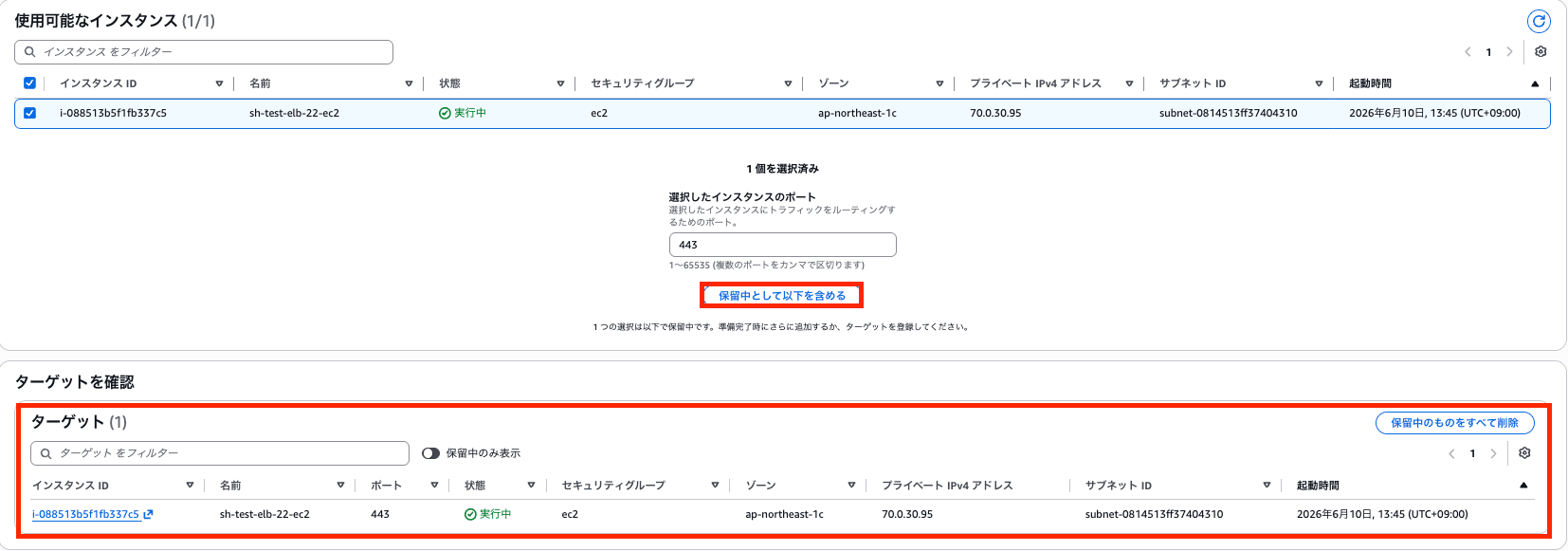Viewport: 1568px width, 551px height.
Task: Click 保留中として以下を含める button
Action: [782, 296]
